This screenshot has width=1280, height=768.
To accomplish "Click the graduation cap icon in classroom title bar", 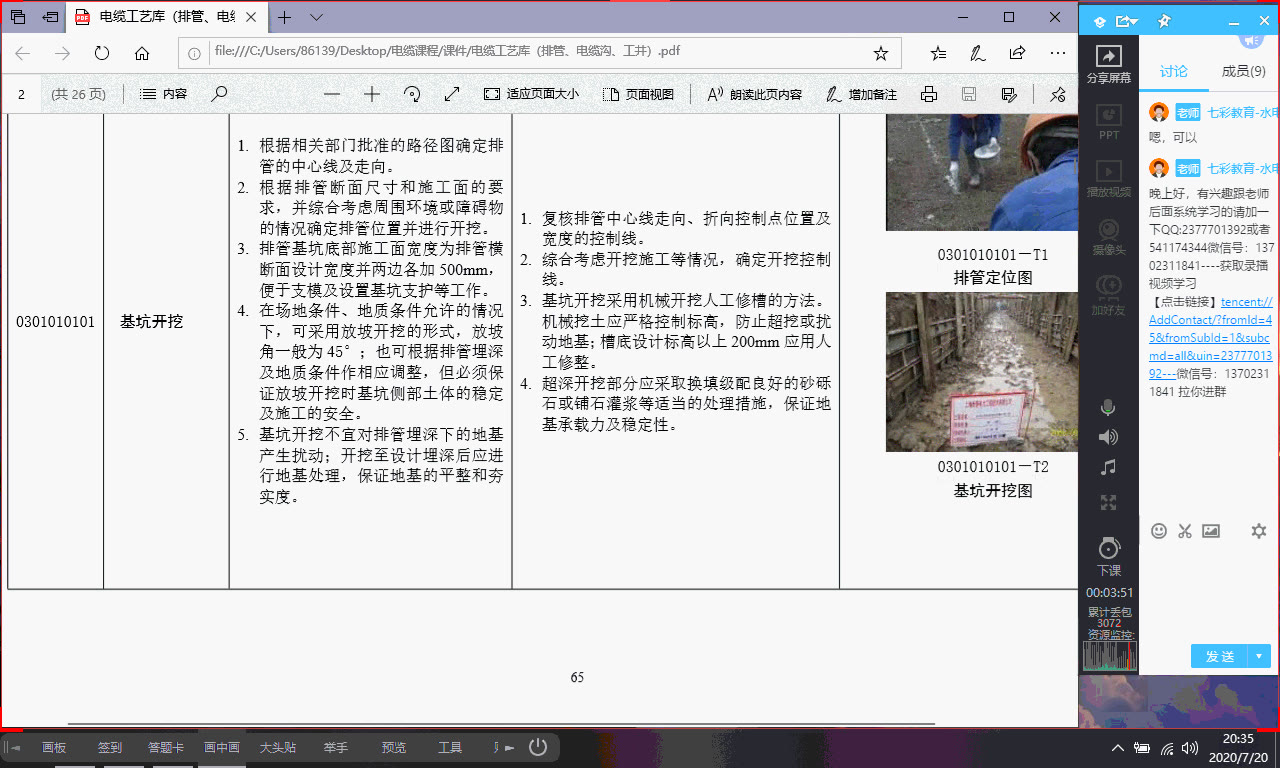I will 1099,21.
